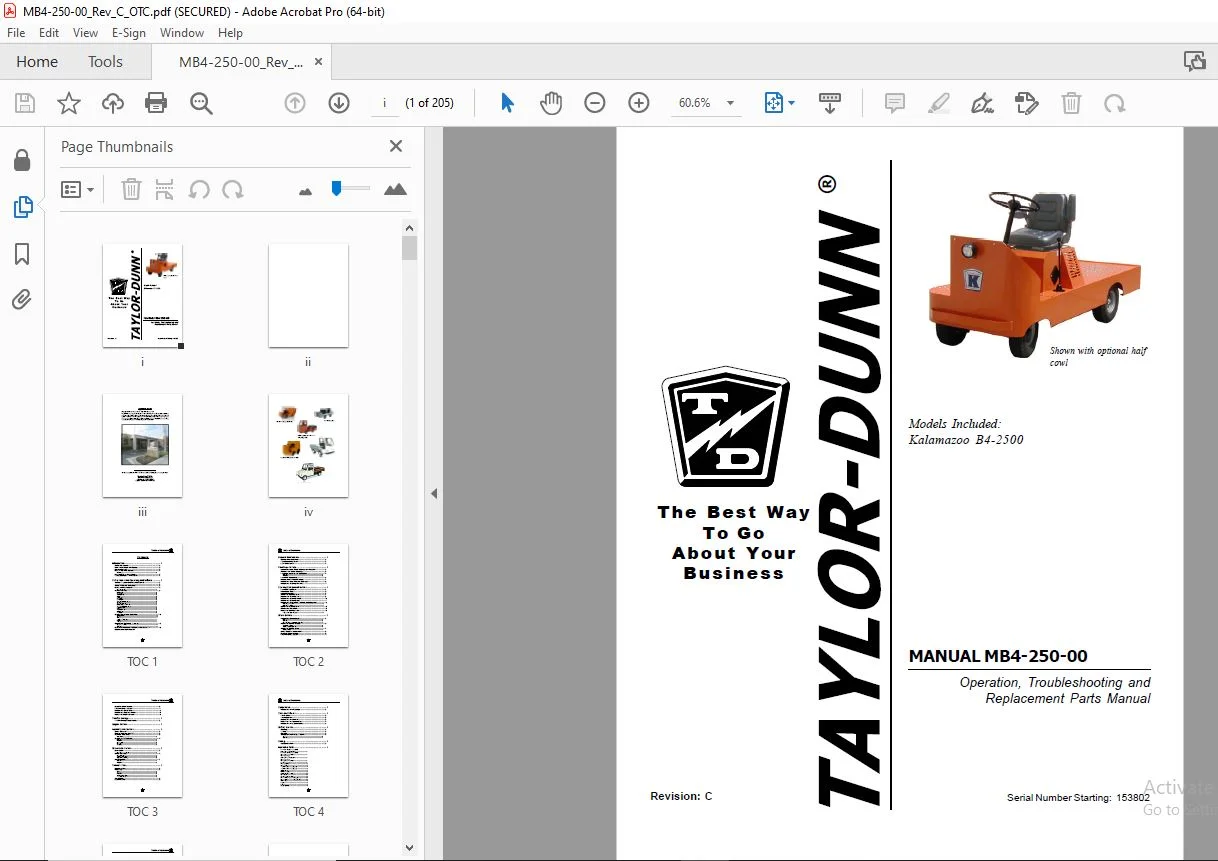Click the stamp edit tool icon
1218x861 pixels.
1026,103
